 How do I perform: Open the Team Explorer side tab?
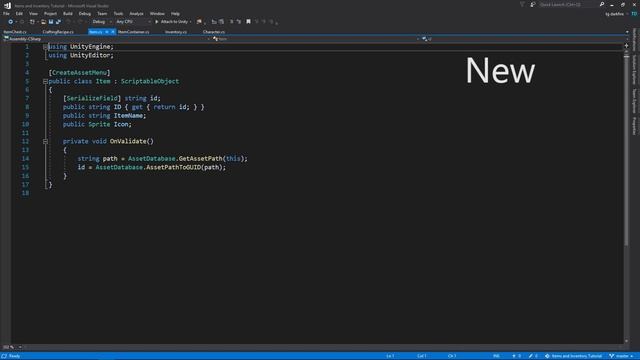(x=634, y=101)
